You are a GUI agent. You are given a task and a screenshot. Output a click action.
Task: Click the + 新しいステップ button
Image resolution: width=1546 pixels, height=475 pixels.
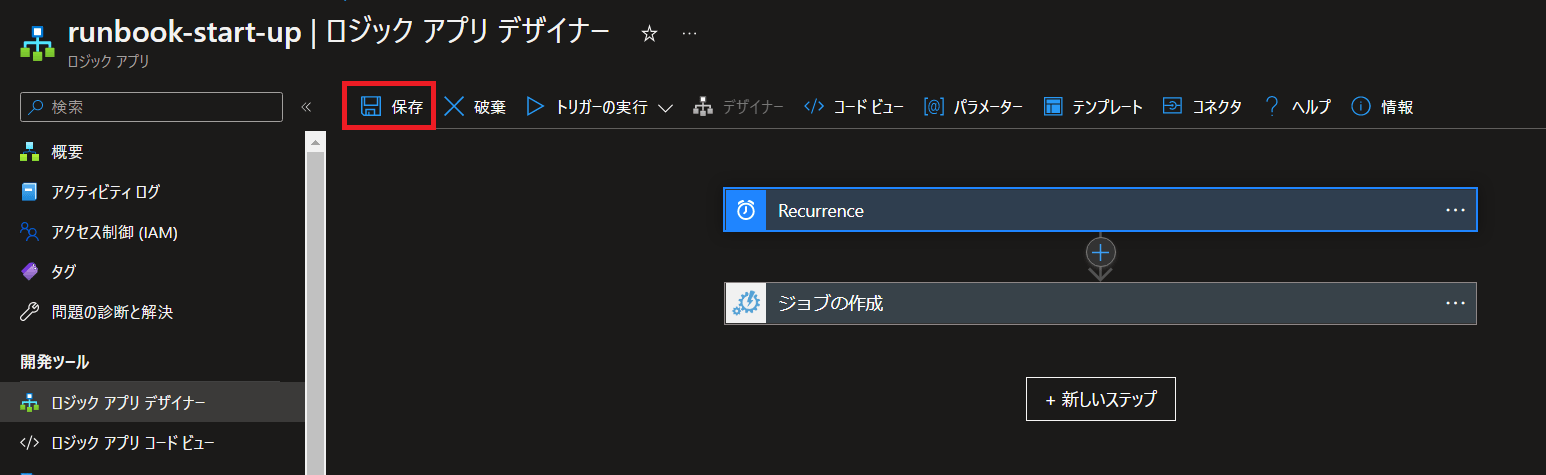[1100, 399]
